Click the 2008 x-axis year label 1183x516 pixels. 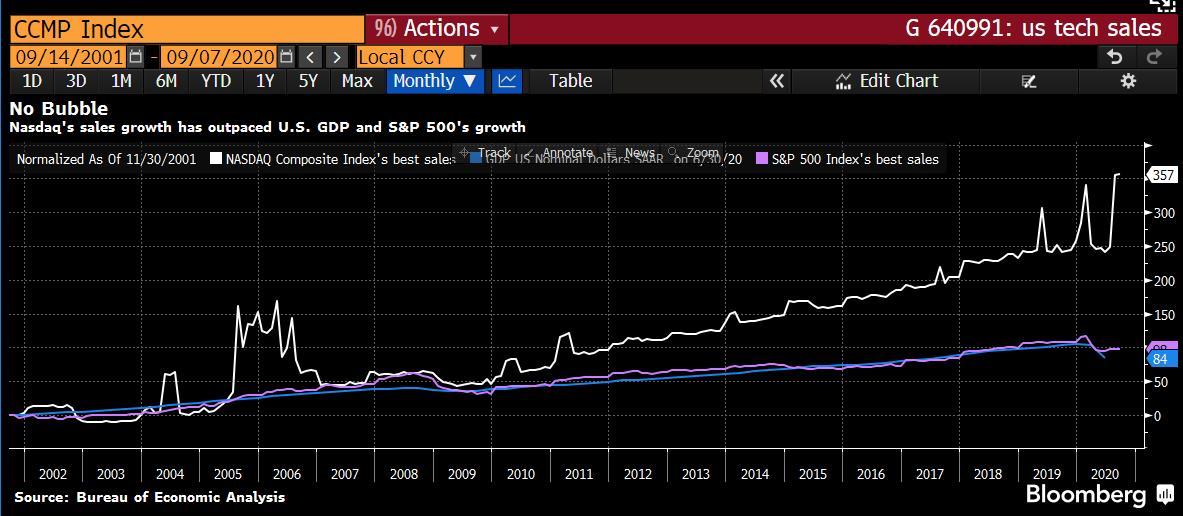pyautogui.click(x=404, y=474)
